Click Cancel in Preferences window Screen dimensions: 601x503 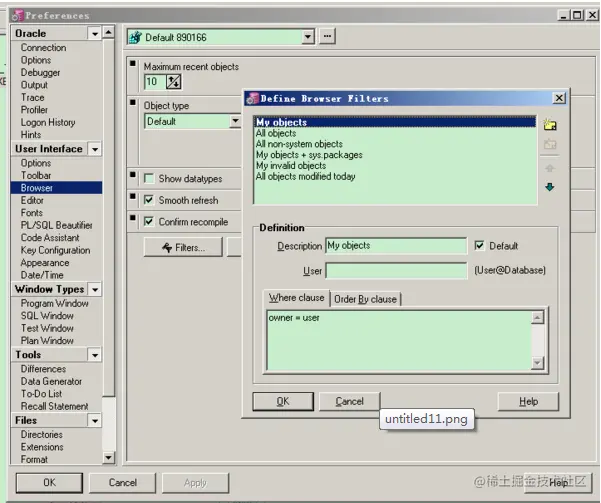(x=123, y=482)
